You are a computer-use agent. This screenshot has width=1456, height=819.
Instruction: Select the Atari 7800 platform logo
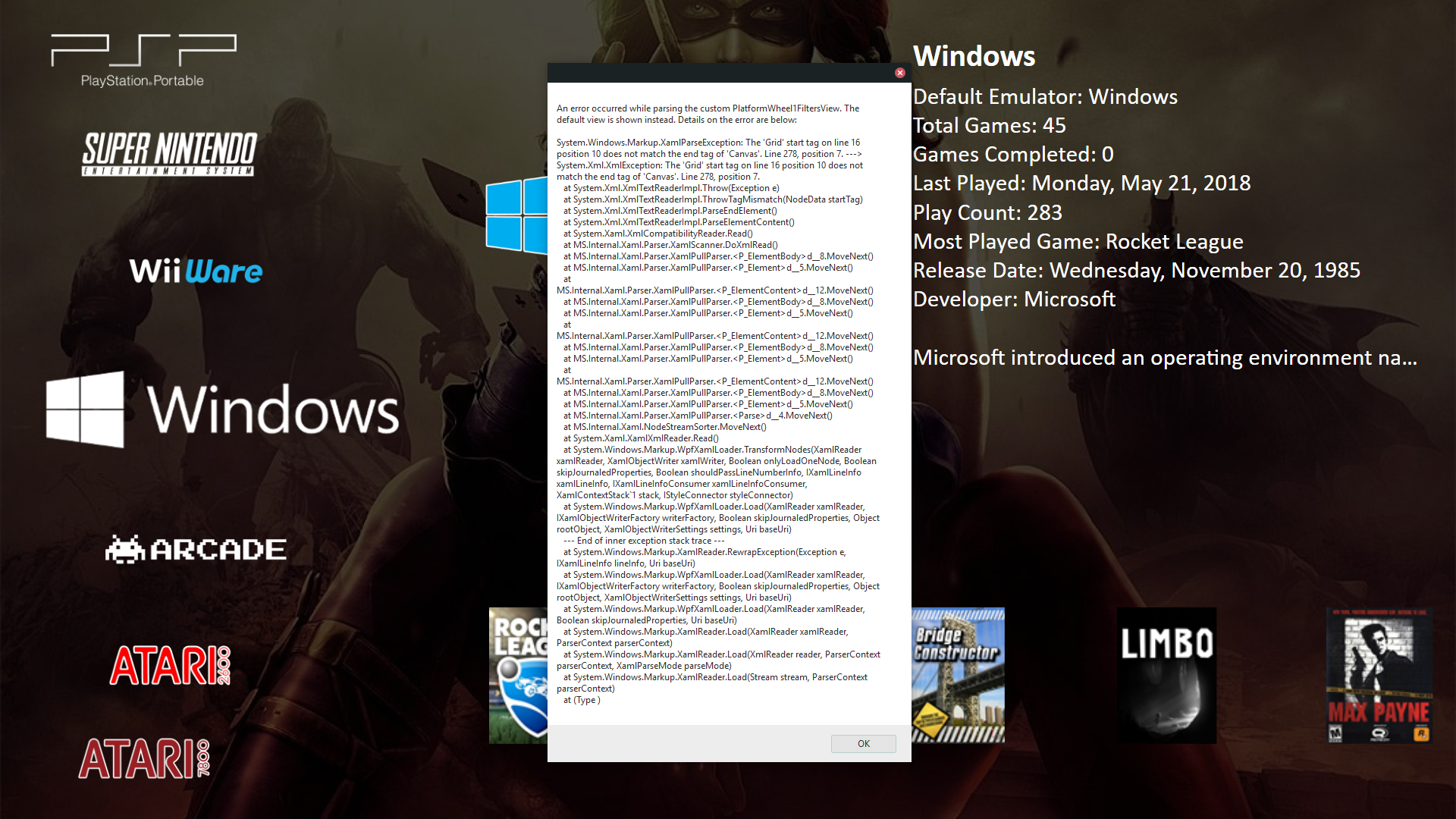144,758
